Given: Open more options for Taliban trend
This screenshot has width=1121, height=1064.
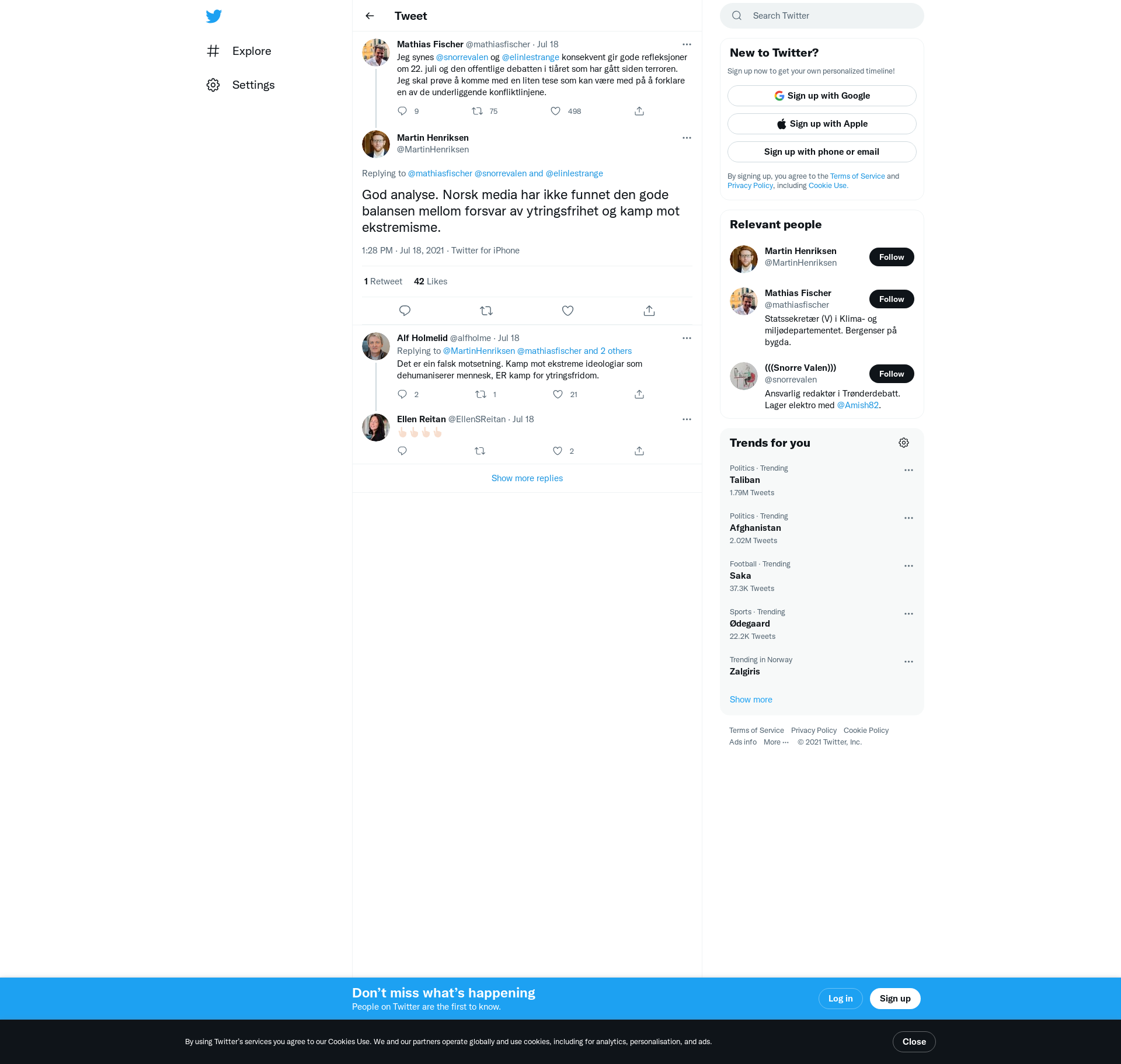Looking at the screenshot, I should [x=908, y=470].
